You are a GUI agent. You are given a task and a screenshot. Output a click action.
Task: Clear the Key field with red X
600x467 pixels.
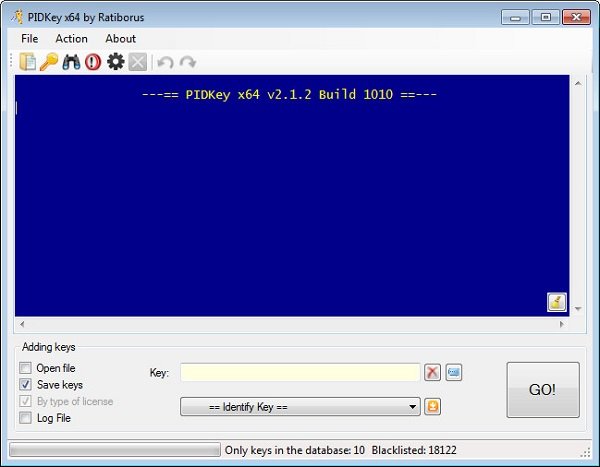pyautogui.click(x=432, y=372)
